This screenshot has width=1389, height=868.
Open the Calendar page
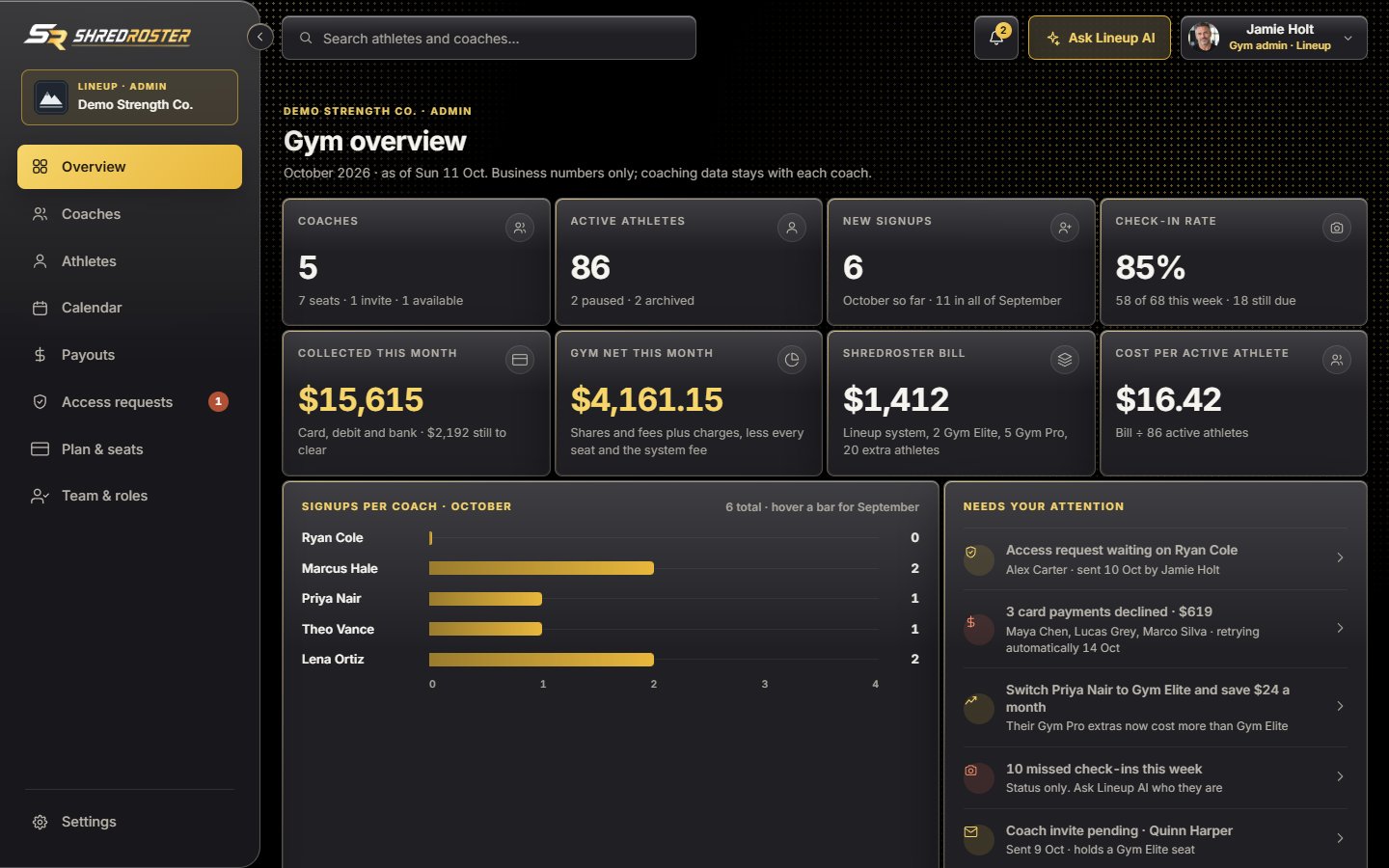[x=129, y=308]
